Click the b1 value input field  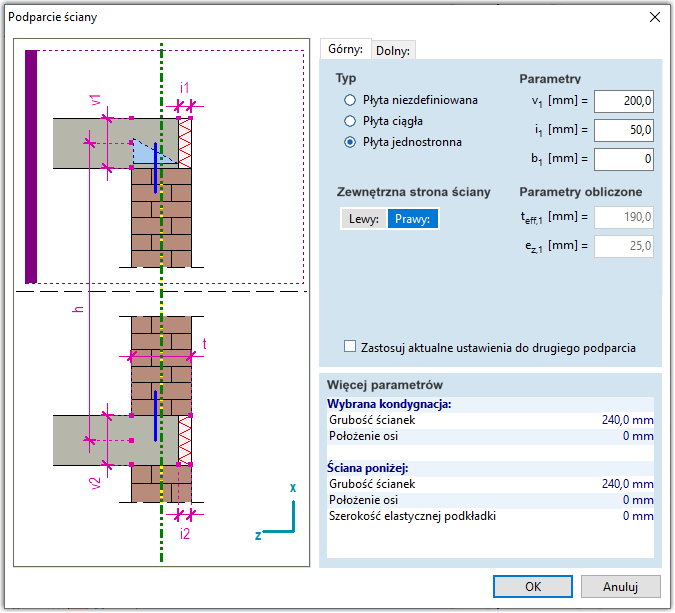624,159
